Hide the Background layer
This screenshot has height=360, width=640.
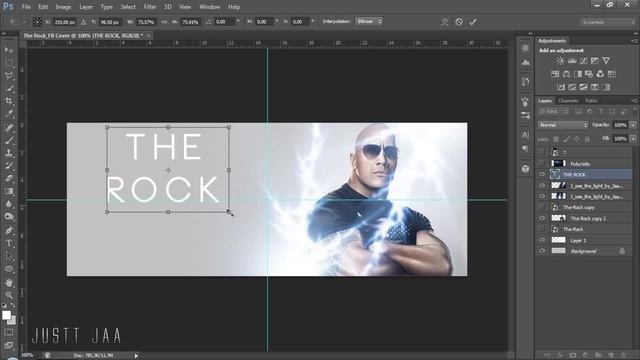(x=542, y=251)
